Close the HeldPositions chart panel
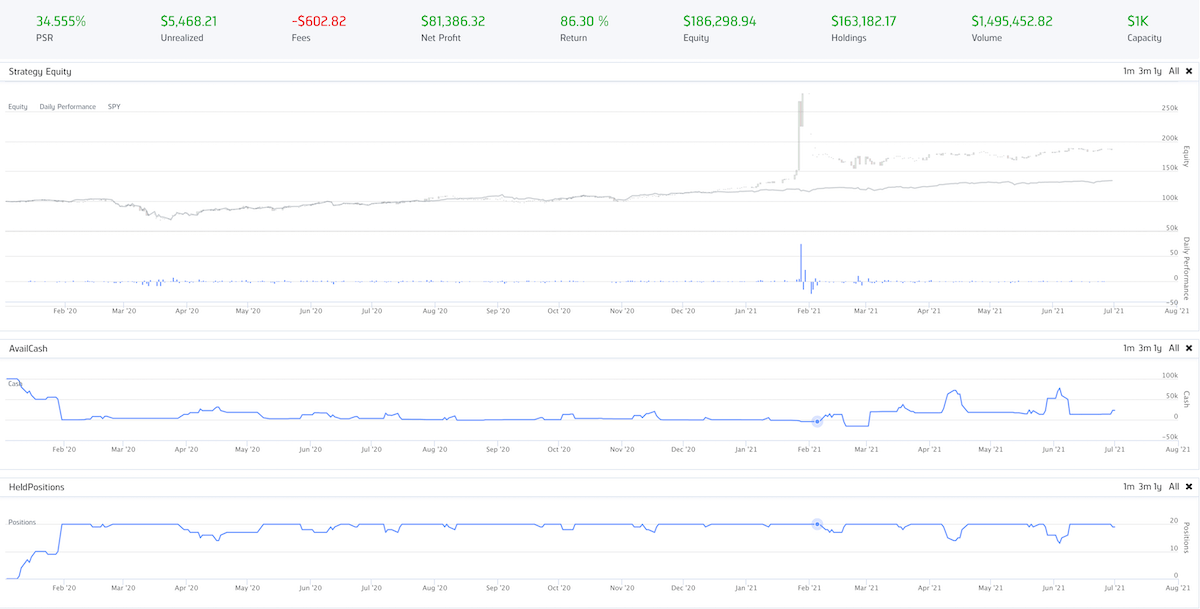The image size is (1200, 609). click(1189, 486)
